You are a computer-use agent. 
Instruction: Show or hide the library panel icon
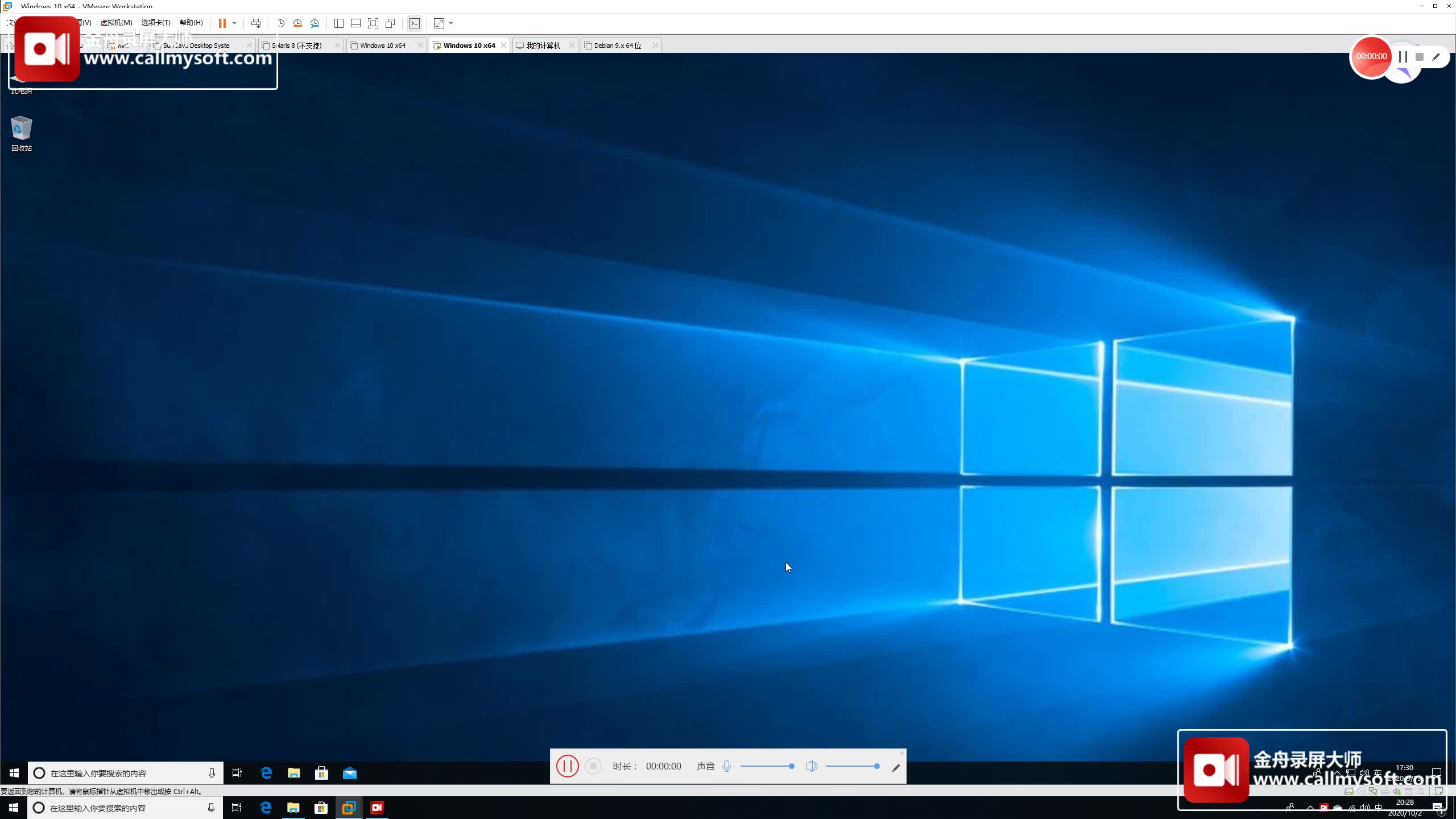tap(339, 23)
